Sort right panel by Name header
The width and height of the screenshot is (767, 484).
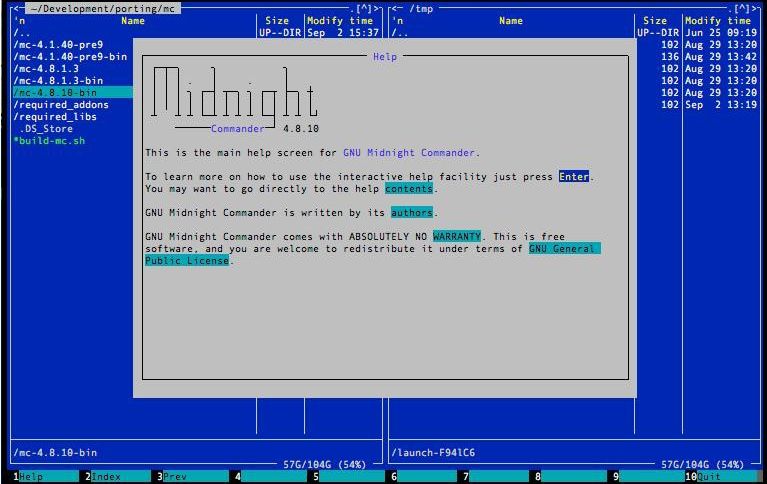click(x=511, y=21)
